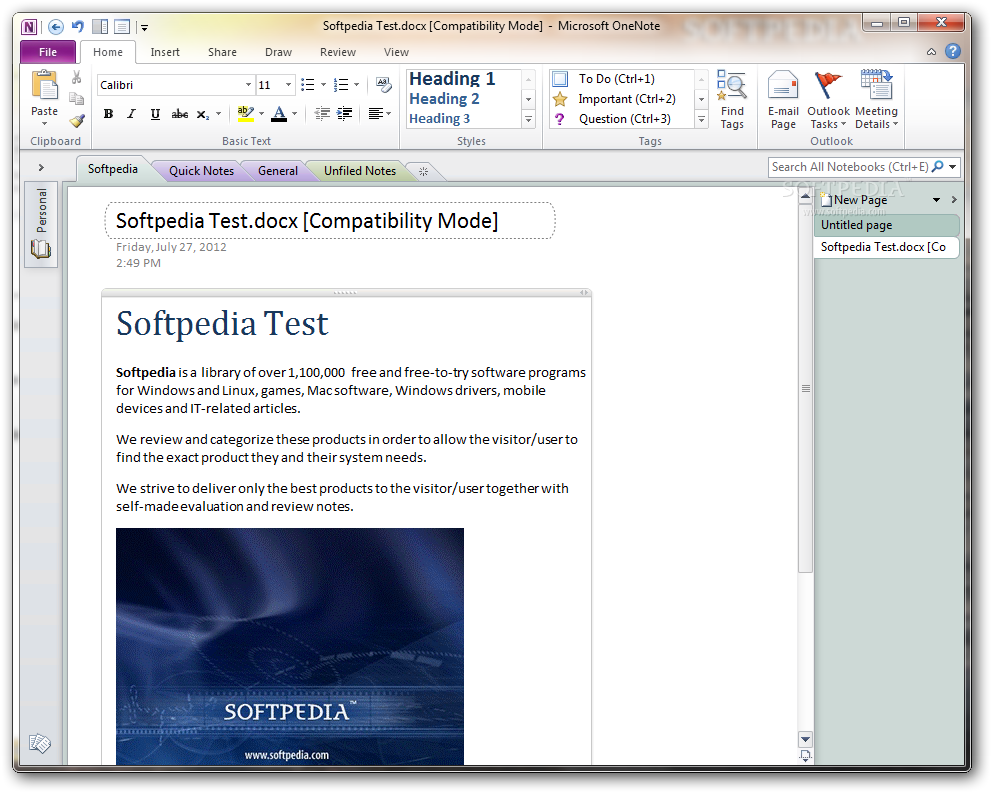Toggle Full Page View icon
992x793 pixels.
pos(121,27)
